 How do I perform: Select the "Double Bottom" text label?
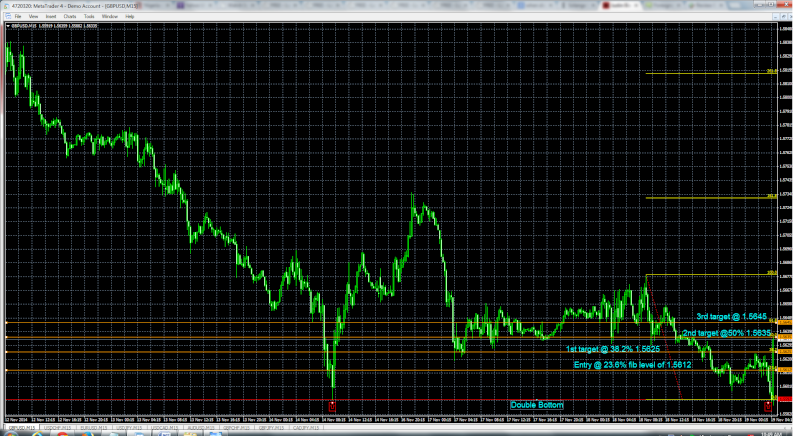pos(537,405)
